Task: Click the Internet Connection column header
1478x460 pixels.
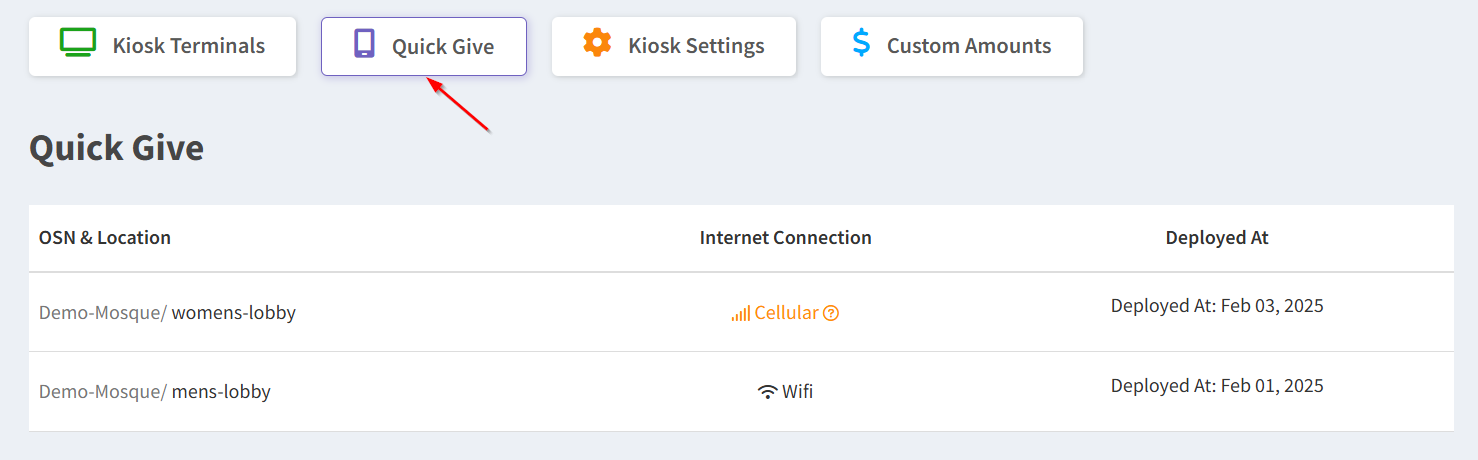Action: [786, 238]
